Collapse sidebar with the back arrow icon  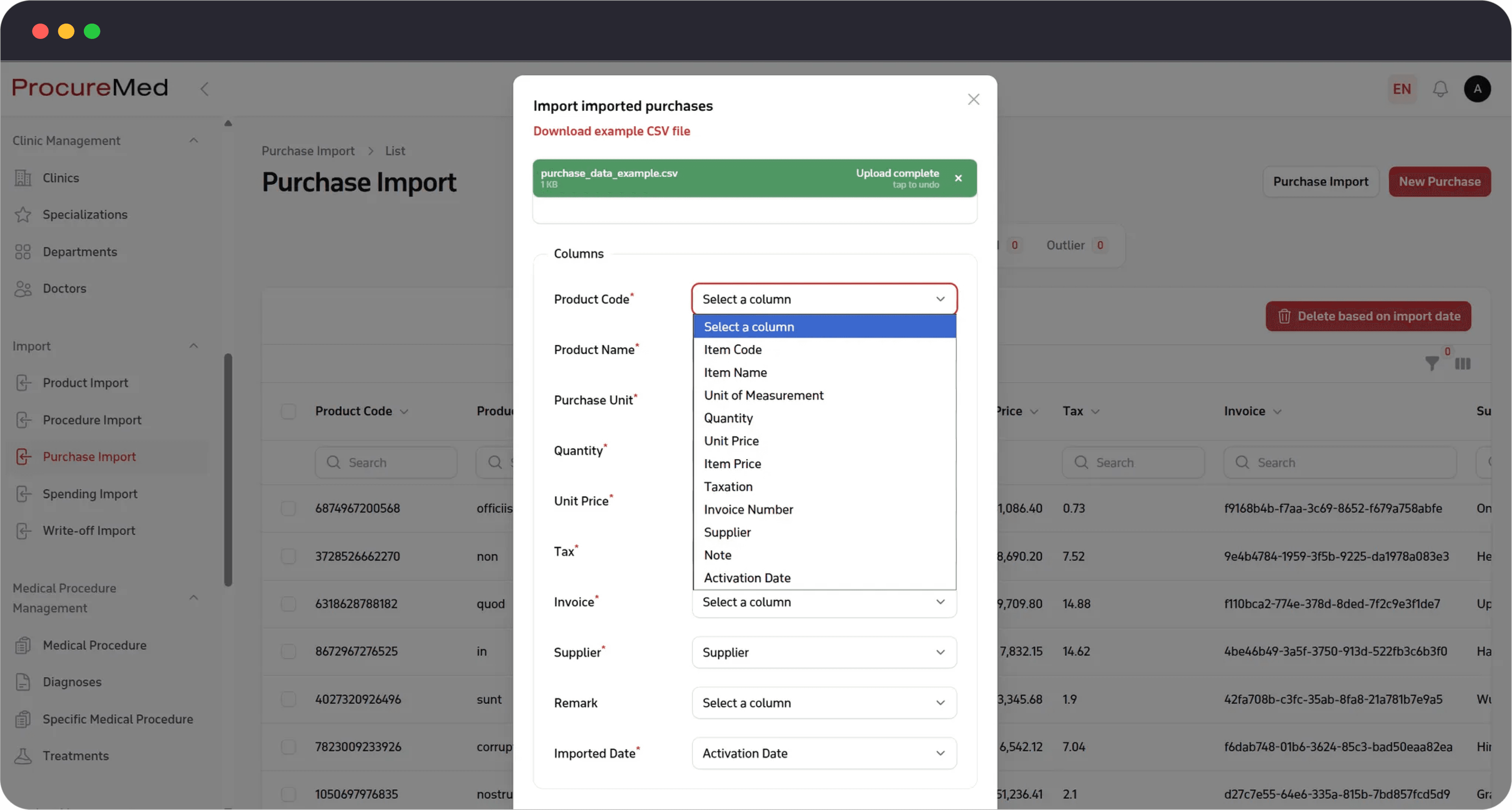[x=204, y=89]
